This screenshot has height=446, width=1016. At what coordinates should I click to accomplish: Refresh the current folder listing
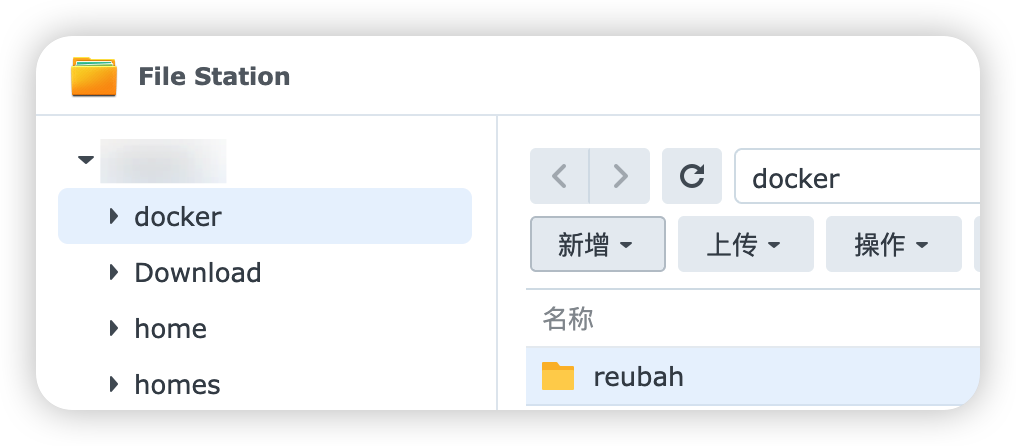pyautogui.click(x=691, y=177)
